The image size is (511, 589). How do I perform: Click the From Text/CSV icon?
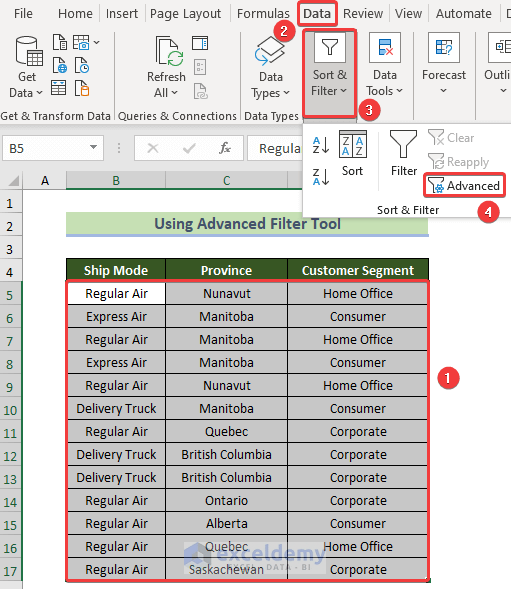click(59, 42)
